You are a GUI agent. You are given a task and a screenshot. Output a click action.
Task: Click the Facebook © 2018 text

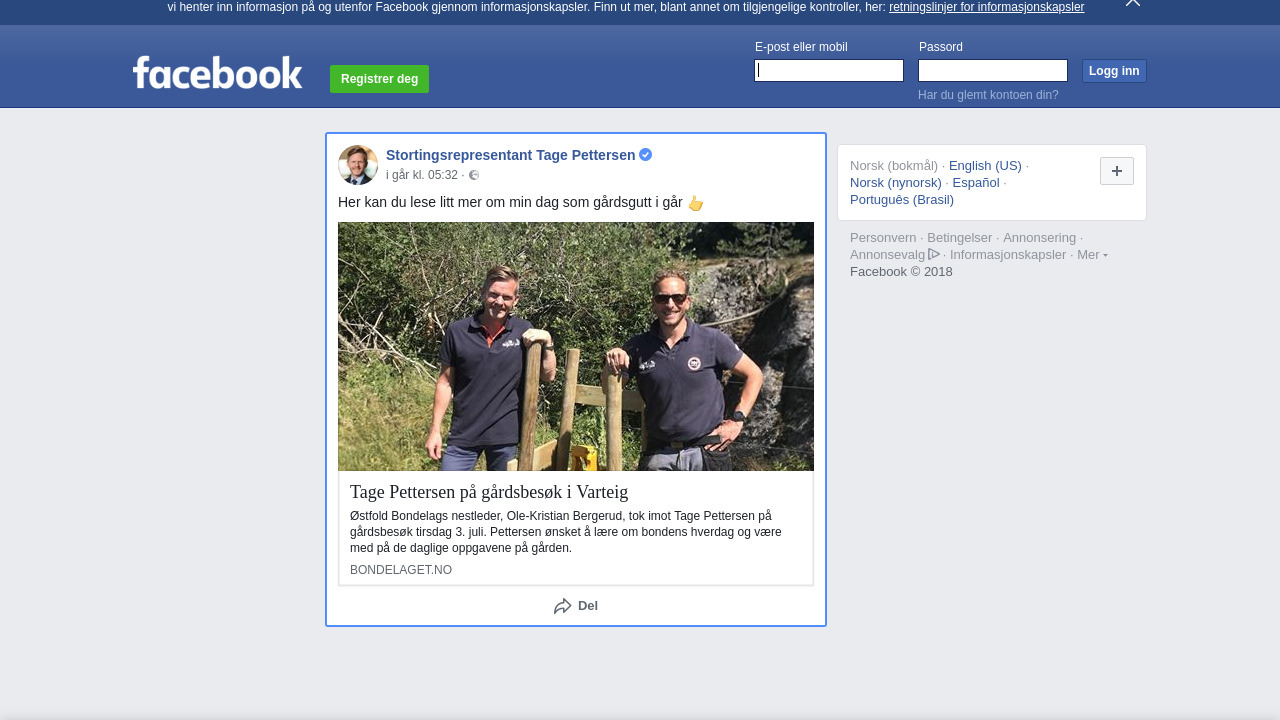(x=901, y=272)
